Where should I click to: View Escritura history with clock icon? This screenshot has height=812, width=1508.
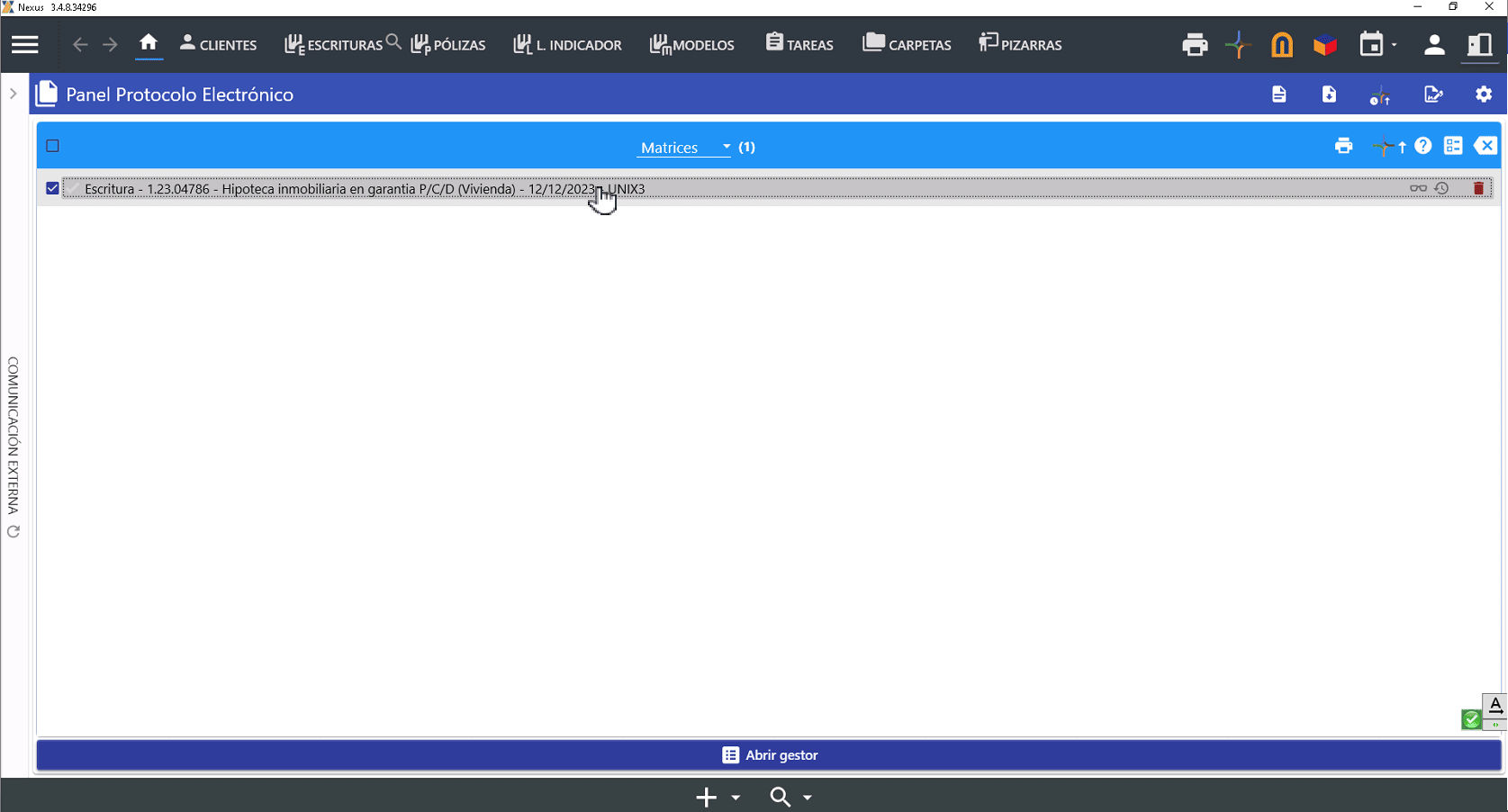[x=1441, y=188]
